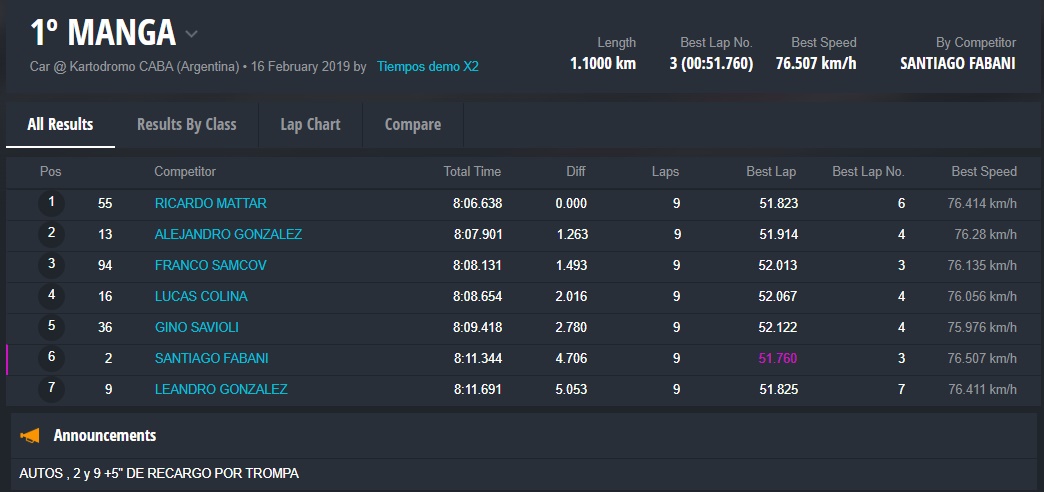Screen dimensions: 1044x492
Task: Expand the 1º MANGA session dropdown
Action: [191, 34]
